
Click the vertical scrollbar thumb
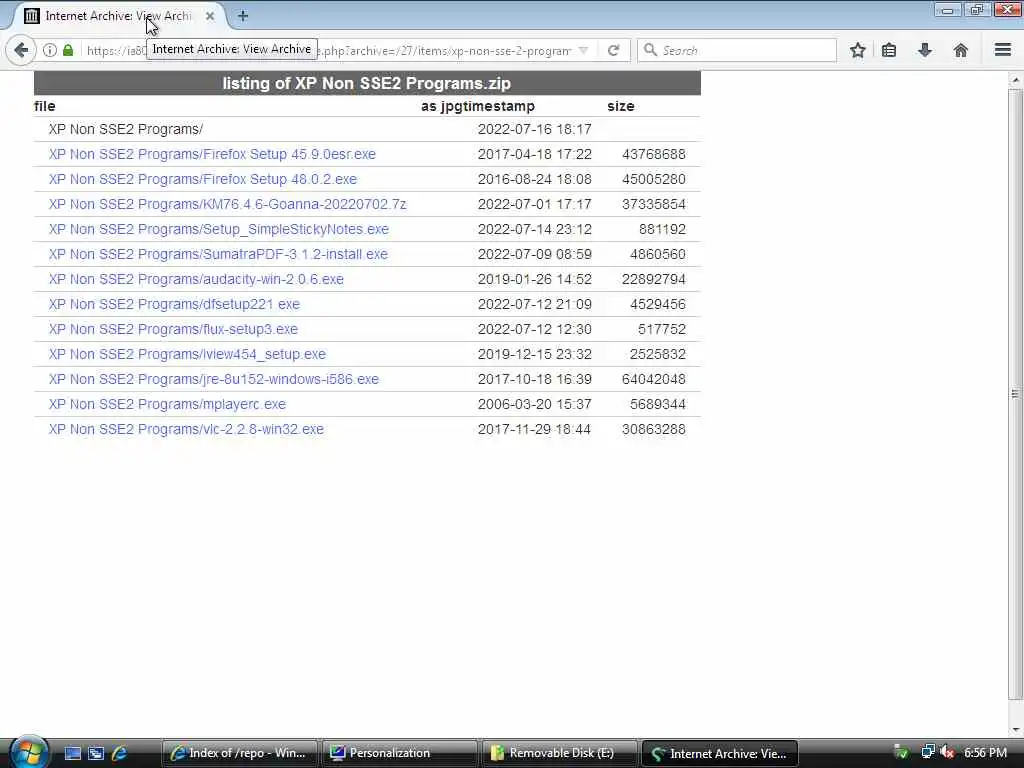pos(1015,394)
